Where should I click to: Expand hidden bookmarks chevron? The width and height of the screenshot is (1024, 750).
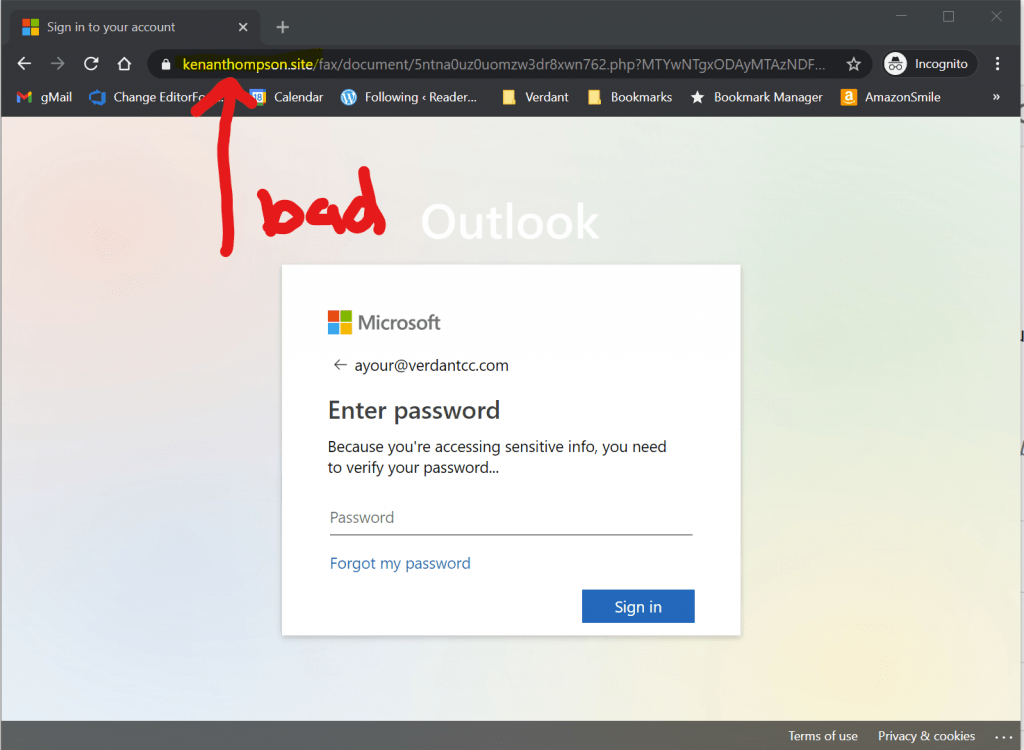click(x=996, y=97)
